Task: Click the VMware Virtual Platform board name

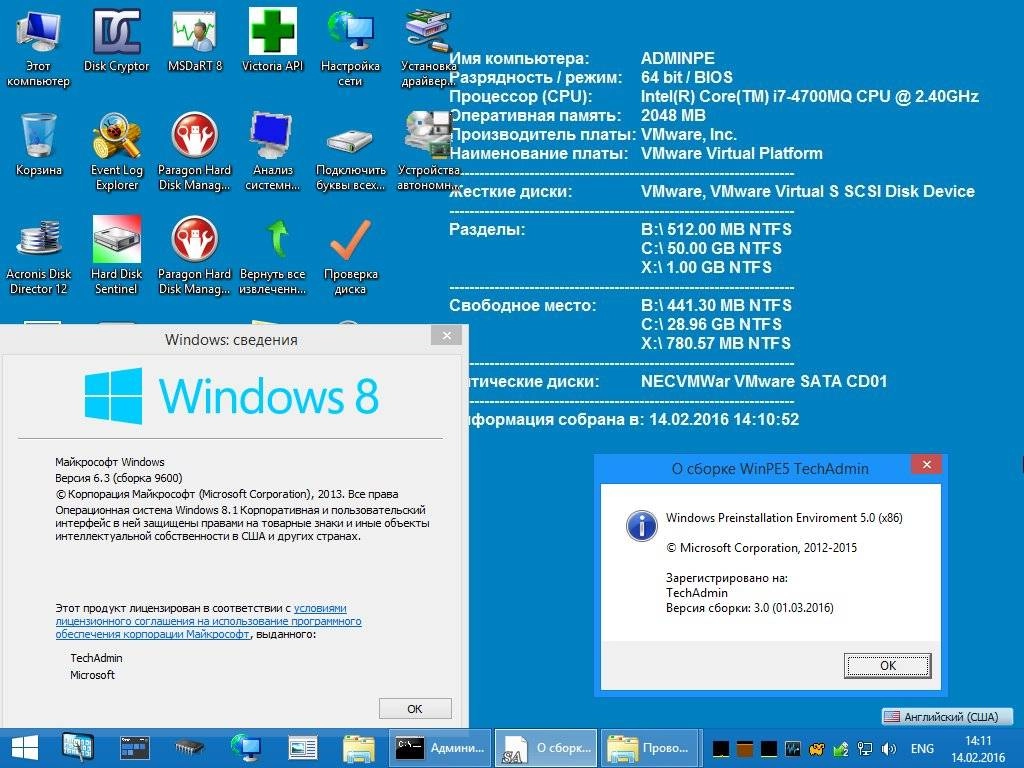Action: point(731,153)
